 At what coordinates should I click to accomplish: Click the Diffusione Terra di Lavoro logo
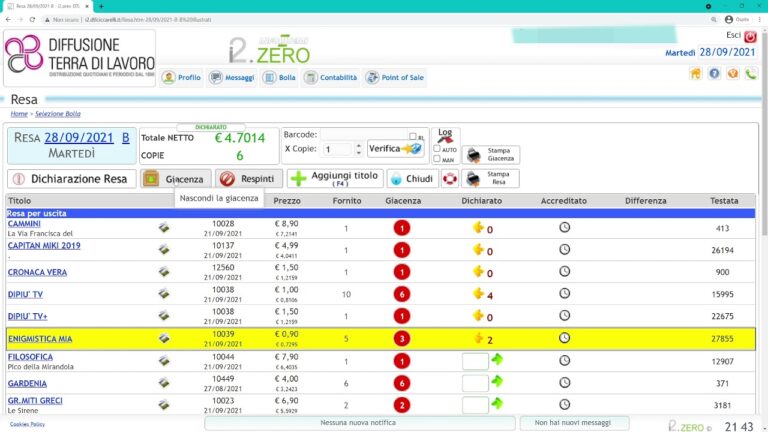point(80,58)
